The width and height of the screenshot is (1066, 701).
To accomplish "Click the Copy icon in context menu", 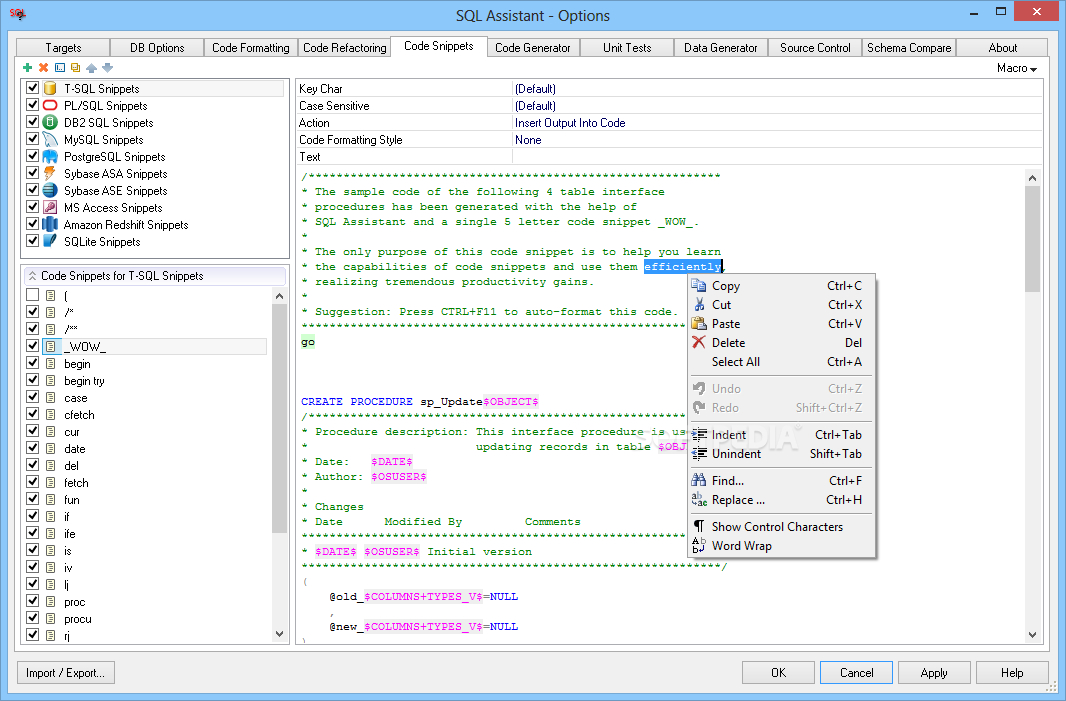I will (x=699, y=286).
